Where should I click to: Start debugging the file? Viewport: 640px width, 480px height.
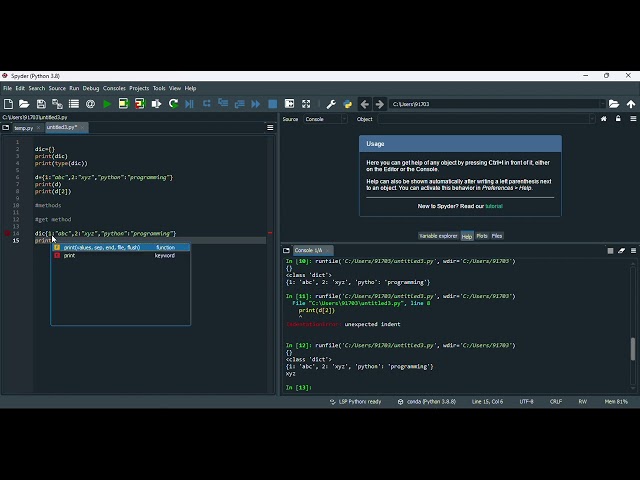189,104
